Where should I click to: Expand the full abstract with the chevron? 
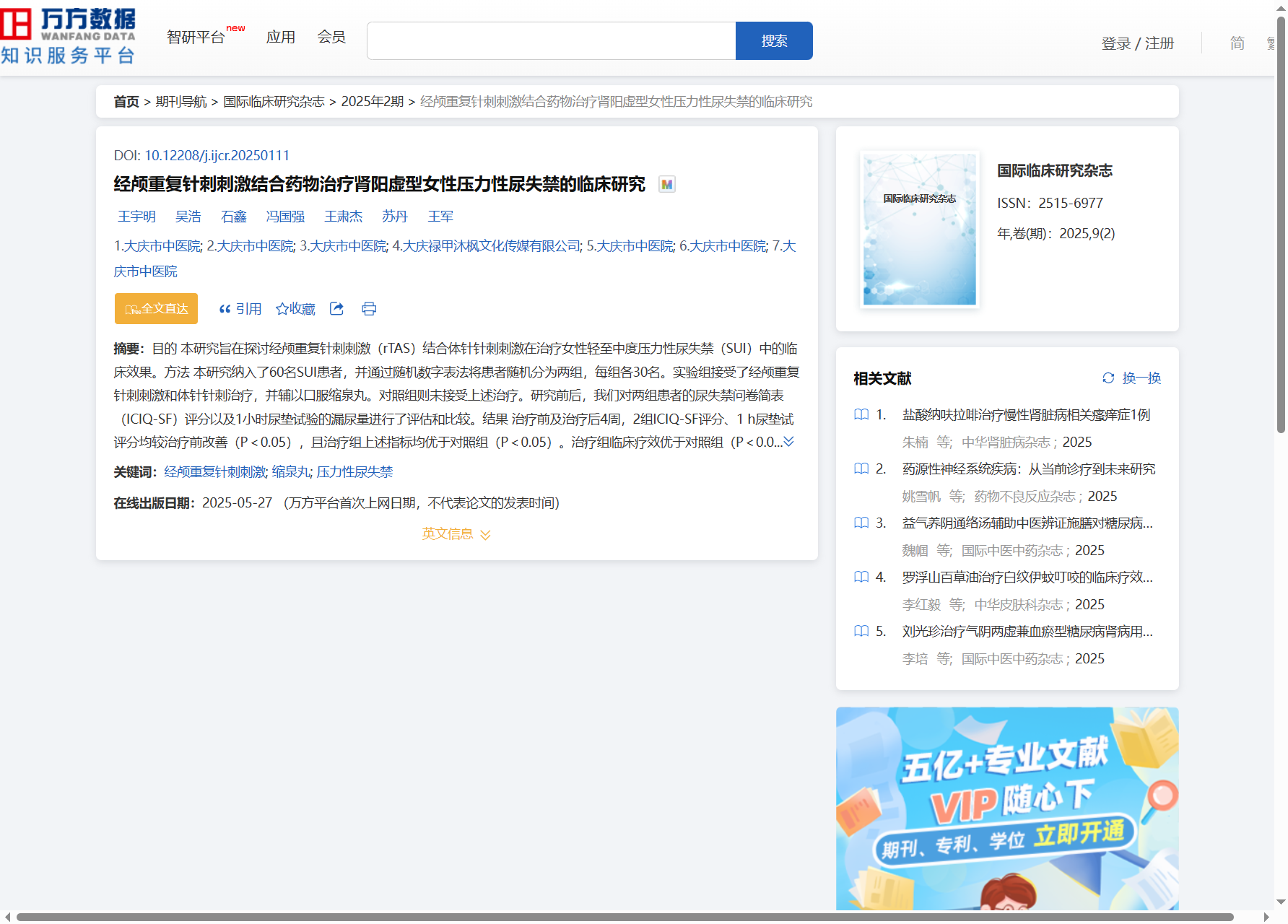(788, 442)
